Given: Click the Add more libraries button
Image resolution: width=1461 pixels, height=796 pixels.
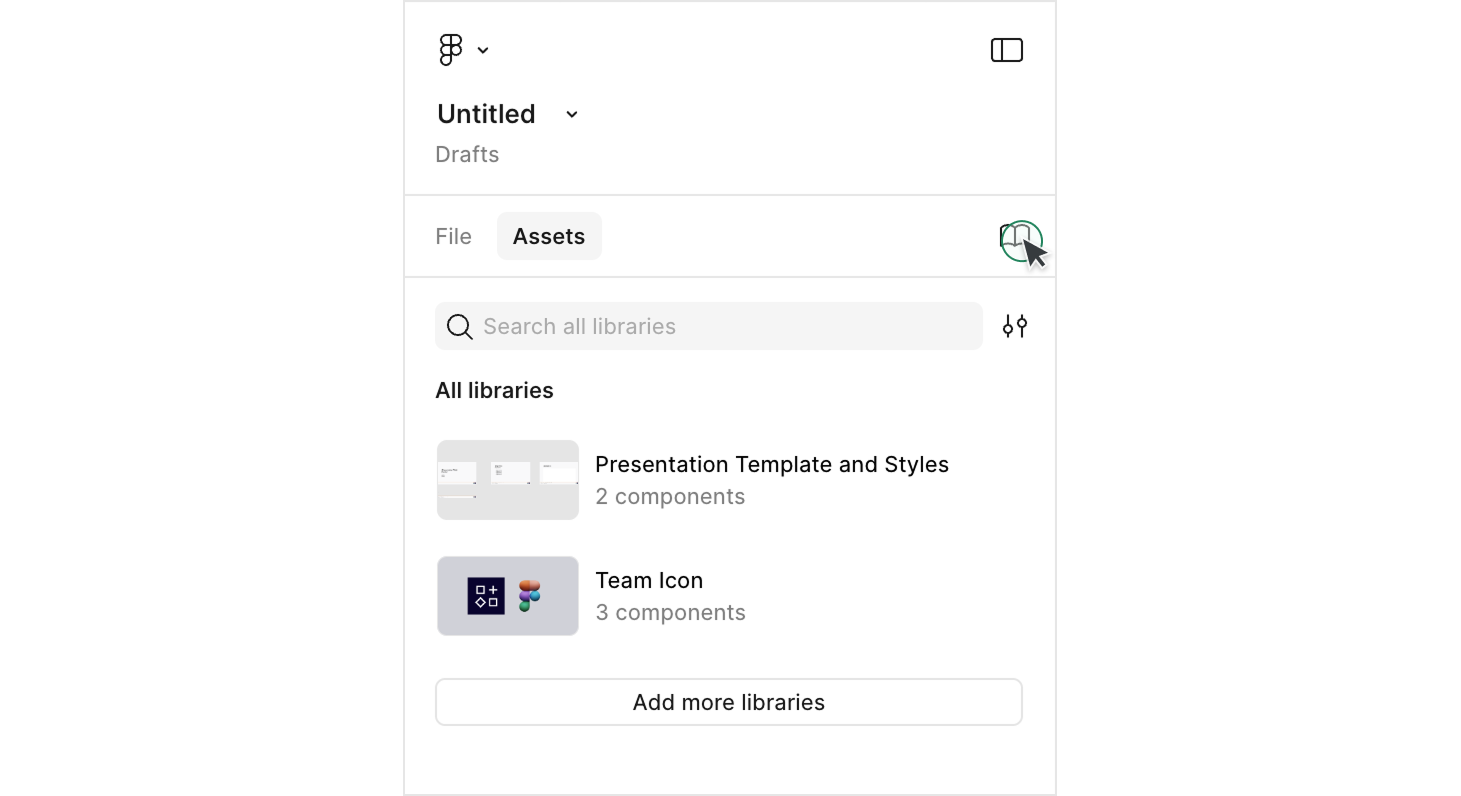Looking at the screenshot, I should tap(728, 702).
